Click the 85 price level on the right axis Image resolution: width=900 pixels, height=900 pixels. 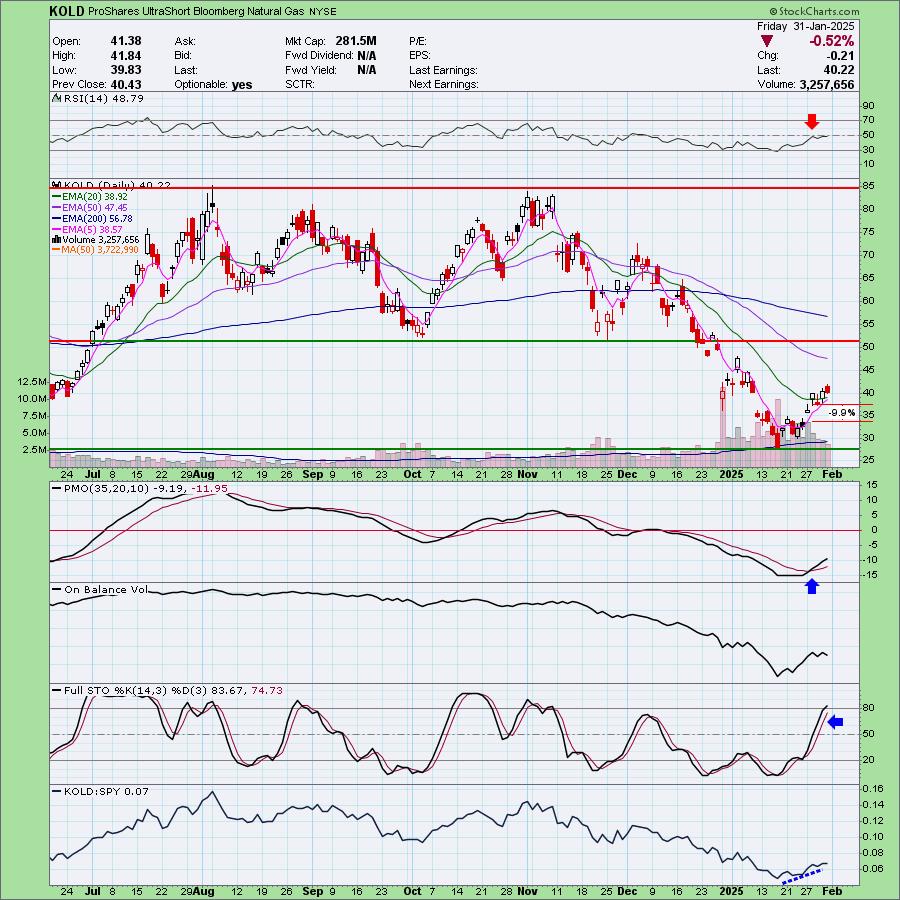point(868,186)
